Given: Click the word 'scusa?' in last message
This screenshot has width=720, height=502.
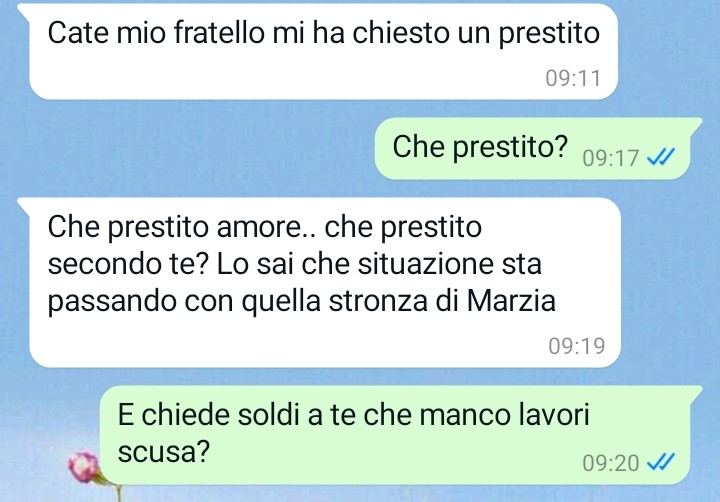Looking at the screenshot, I should 163,452.
